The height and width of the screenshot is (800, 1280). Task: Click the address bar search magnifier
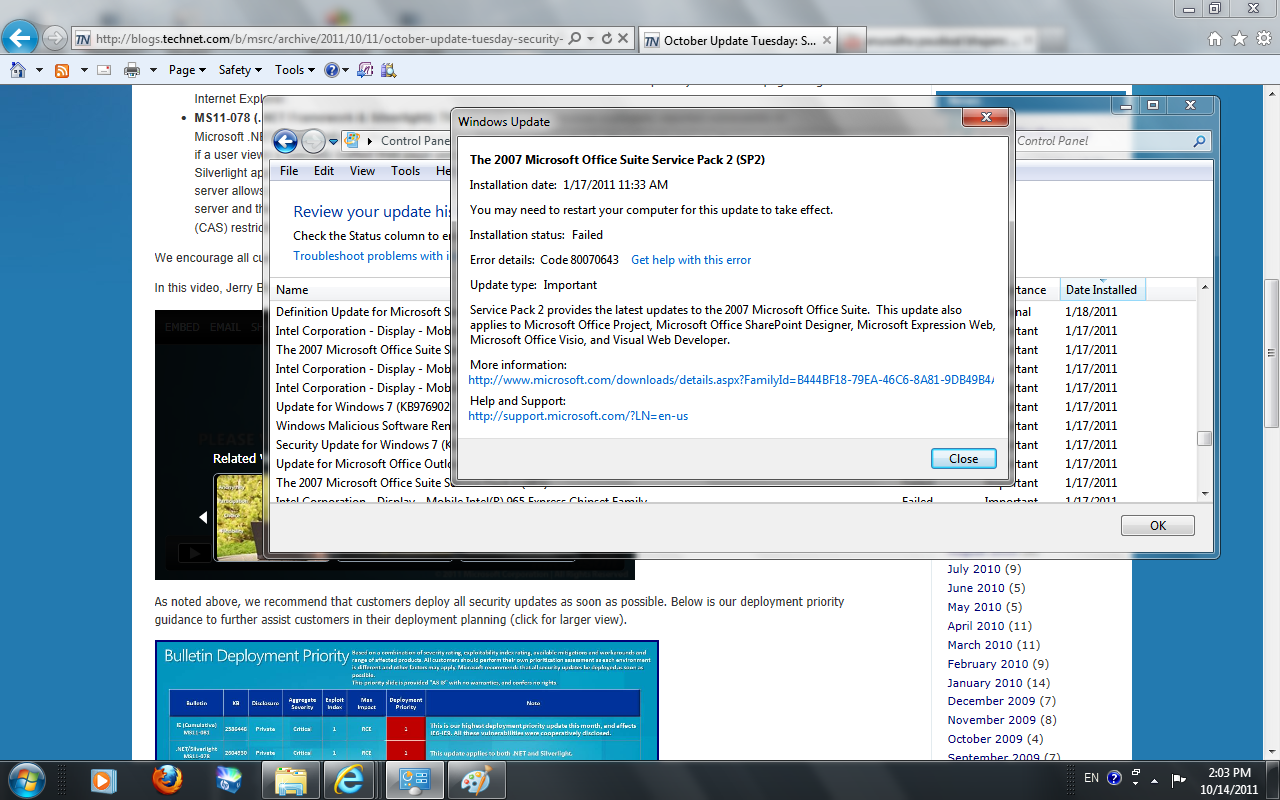point(575,39)
